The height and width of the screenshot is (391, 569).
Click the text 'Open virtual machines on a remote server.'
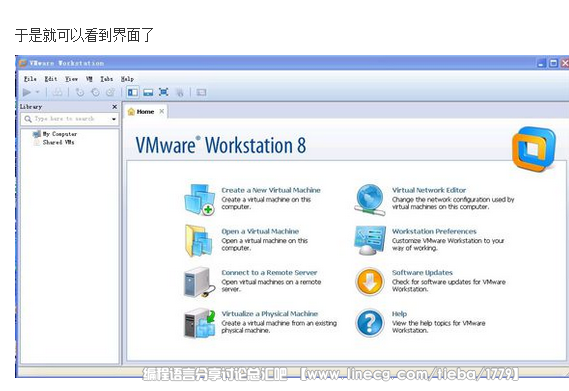click(x=271, y=286)
